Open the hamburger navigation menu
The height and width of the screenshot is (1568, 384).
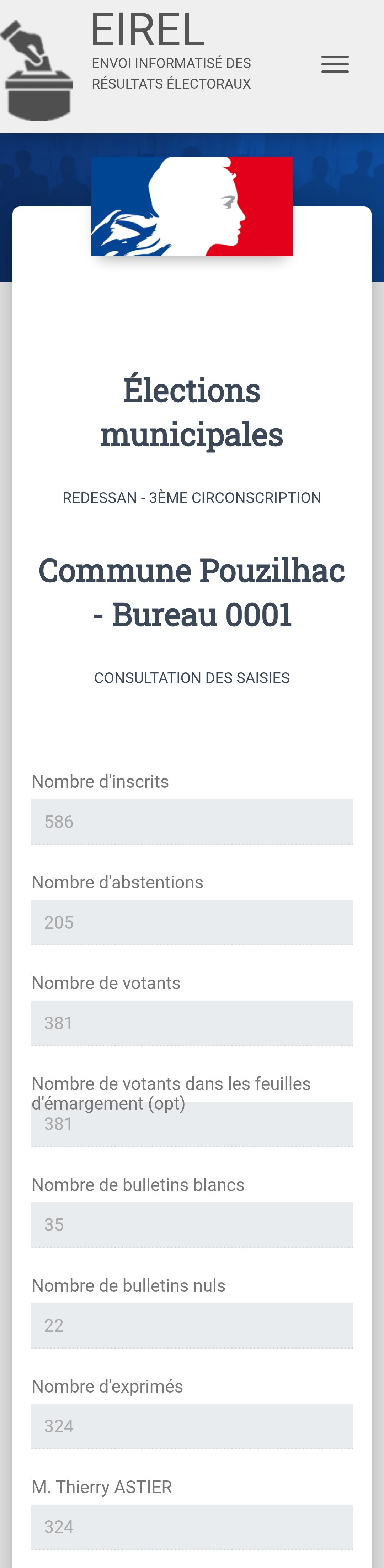point(335,64)
